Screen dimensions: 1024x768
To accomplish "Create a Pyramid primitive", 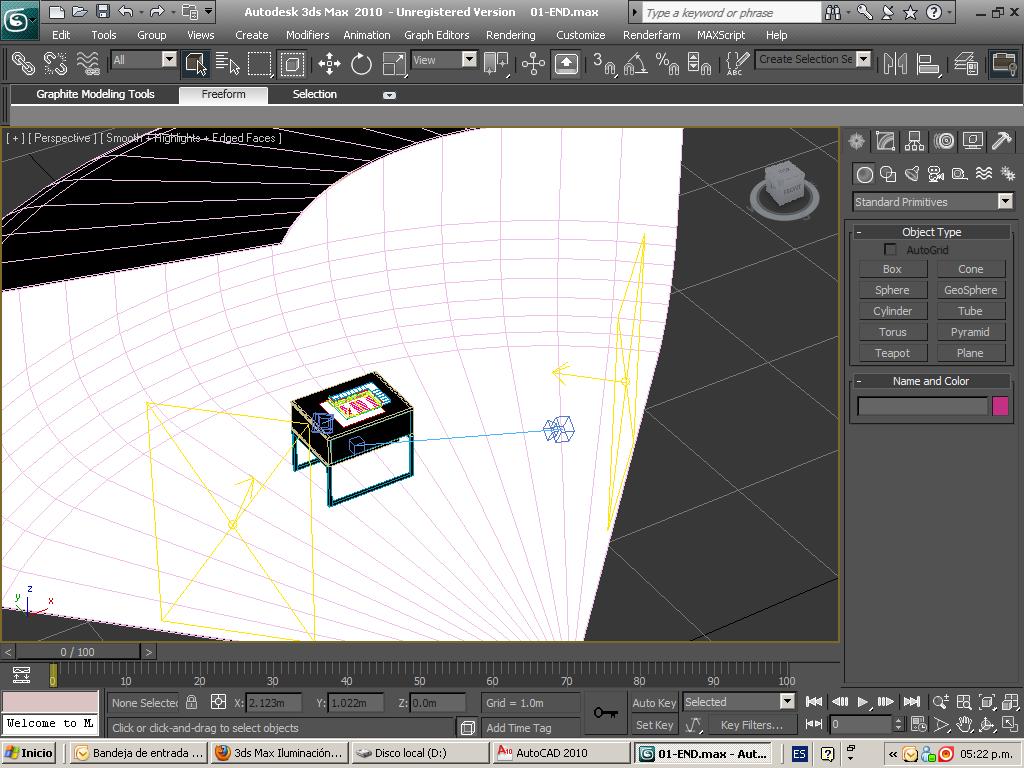I will click(970, 332).
